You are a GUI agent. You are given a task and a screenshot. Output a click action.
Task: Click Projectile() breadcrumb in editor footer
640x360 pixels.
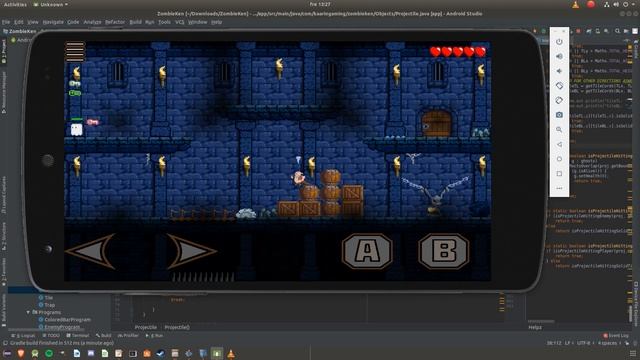(x=177, y=327)
